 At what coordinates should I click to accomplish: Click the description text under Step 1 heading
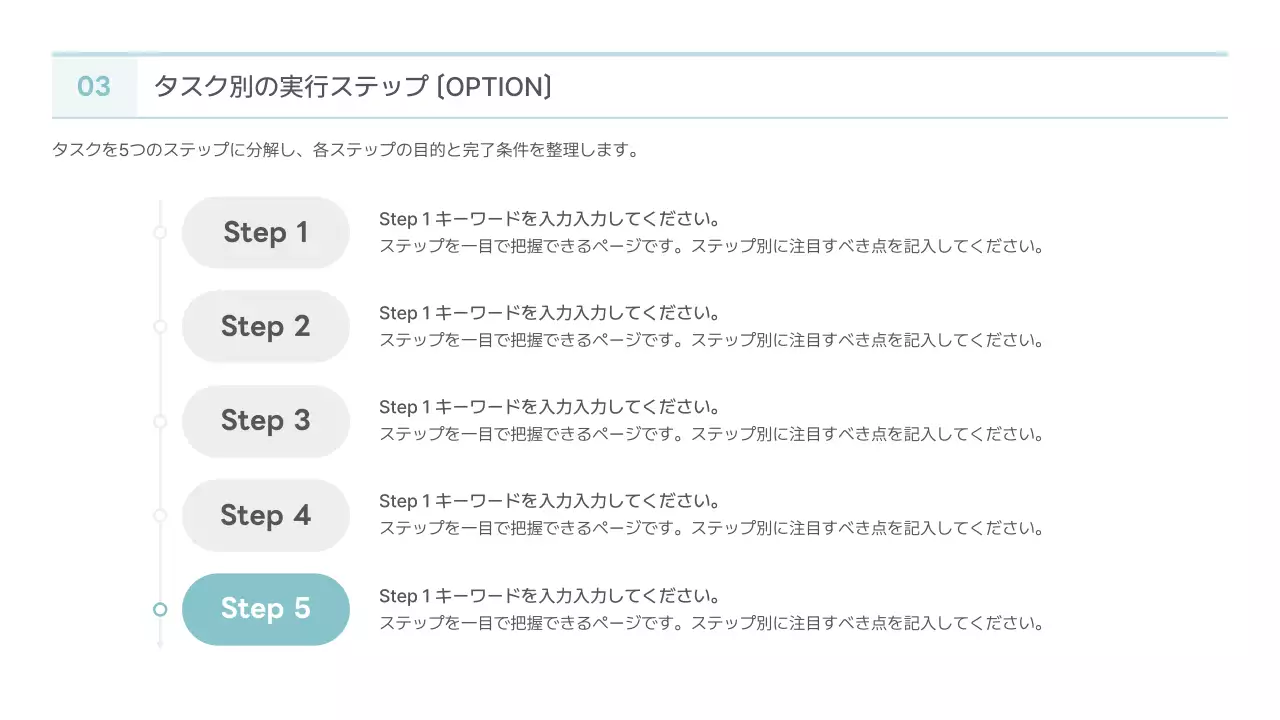711,246
